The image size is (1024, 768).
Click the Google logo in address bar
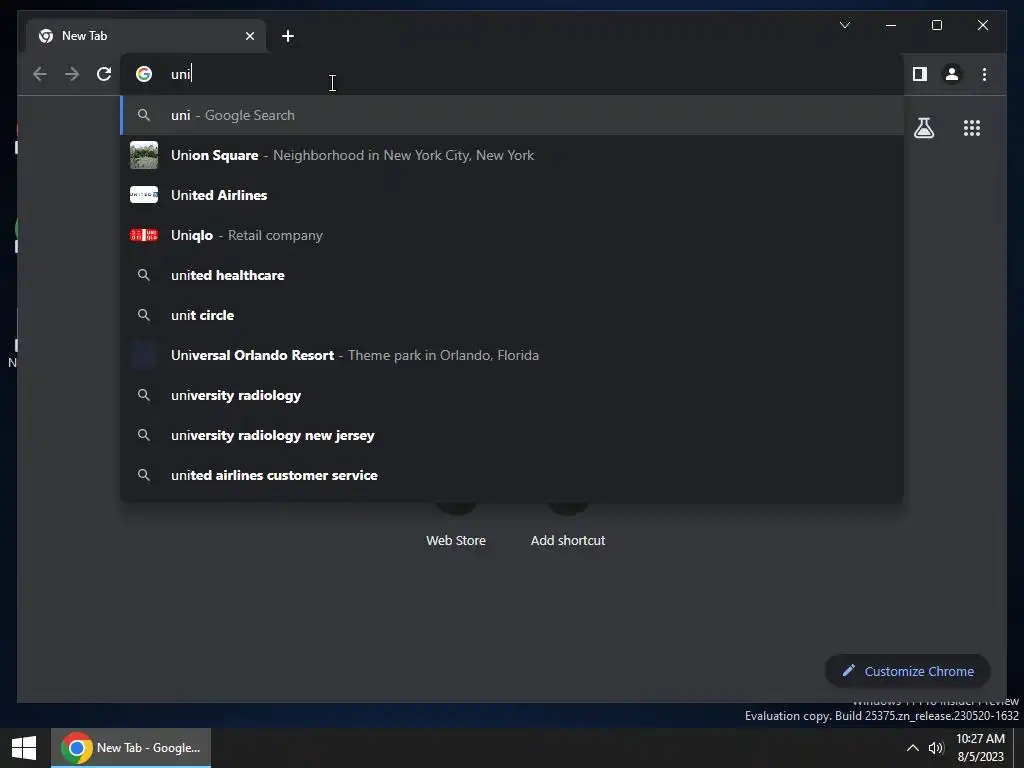tap(144, 74)
